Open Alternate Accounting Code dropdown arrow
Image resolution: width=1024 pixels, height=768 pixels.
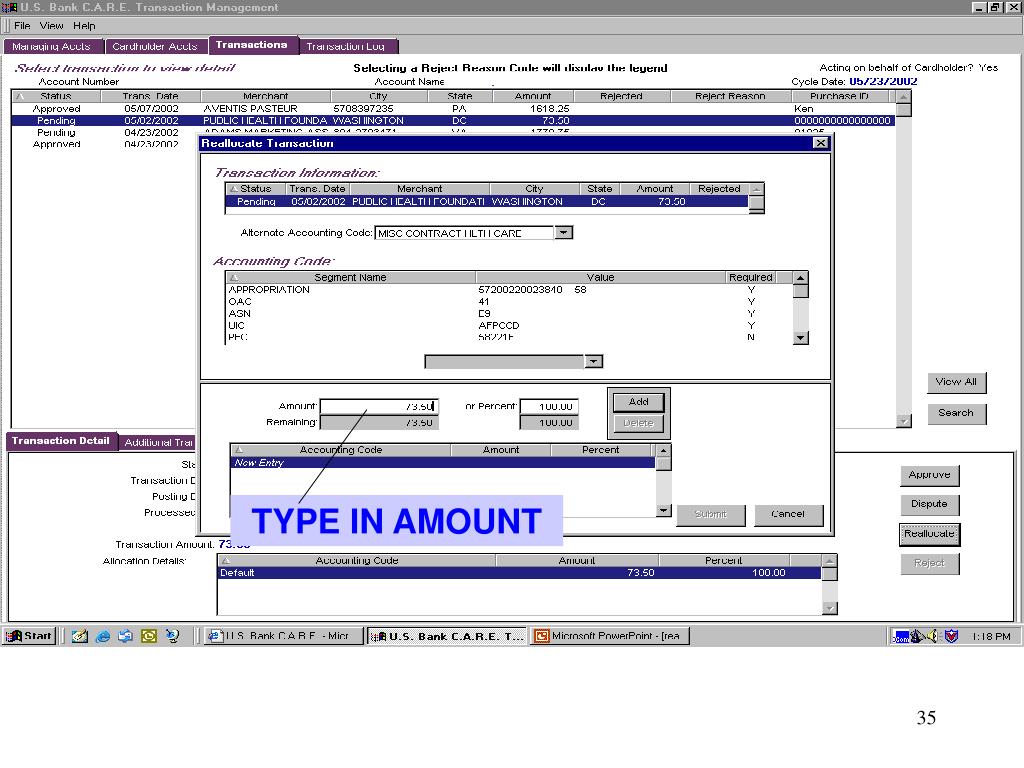564,232
